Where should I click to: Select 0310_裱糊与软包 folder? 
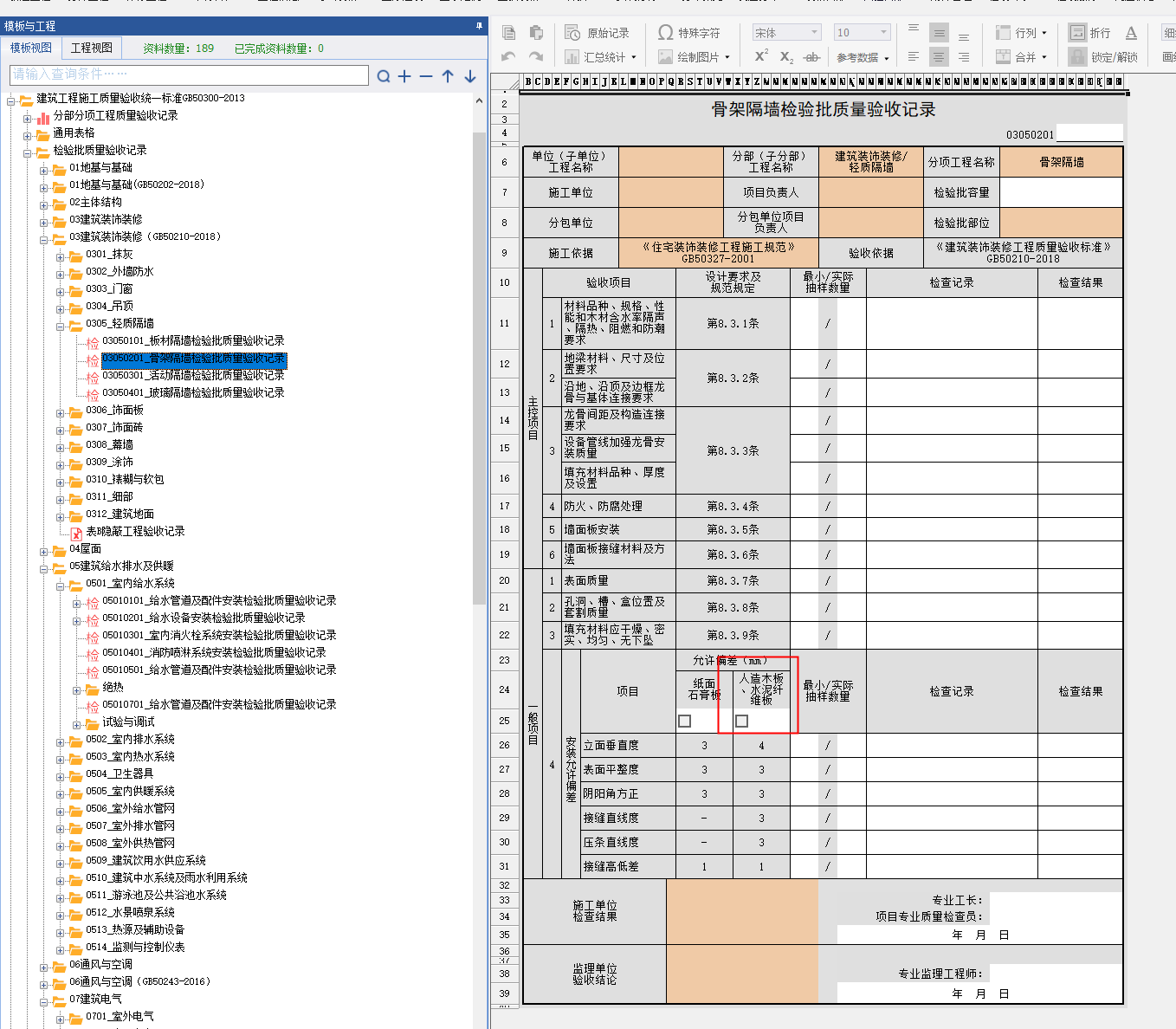(x=125, y=480)
